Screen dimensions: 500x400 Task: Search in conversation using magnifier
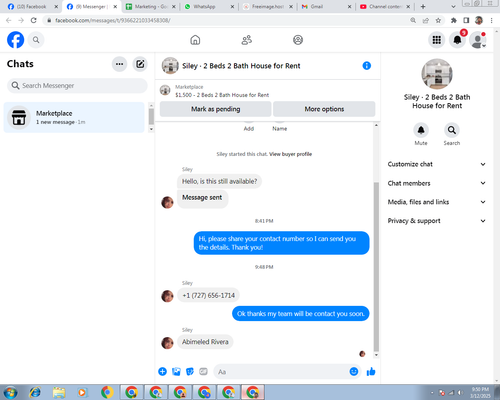point(452,130)
